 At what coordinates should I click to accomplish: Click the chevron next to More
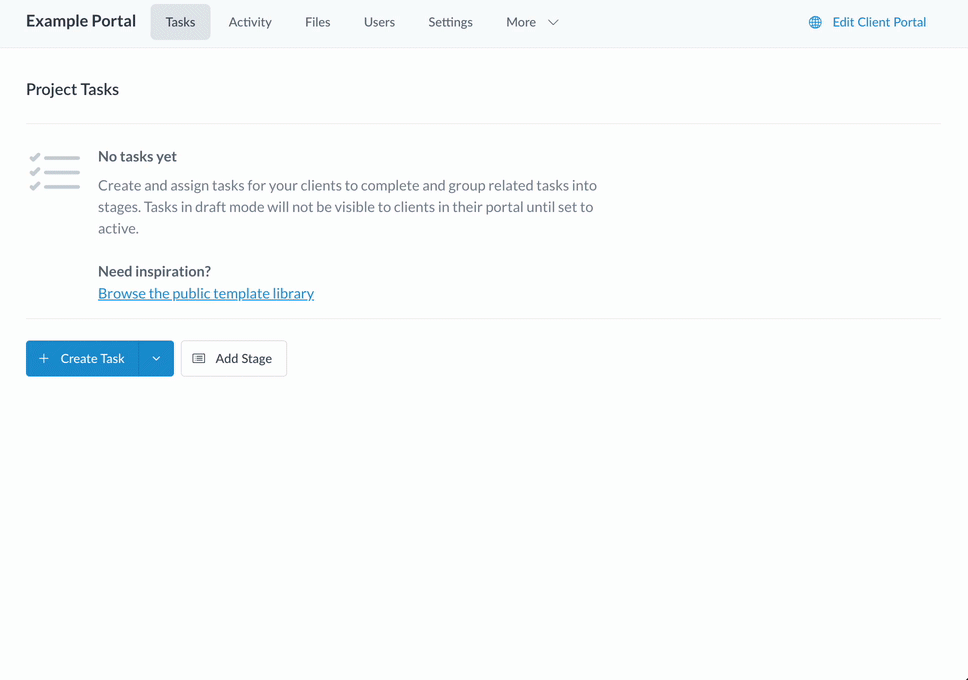coord(553,22)
